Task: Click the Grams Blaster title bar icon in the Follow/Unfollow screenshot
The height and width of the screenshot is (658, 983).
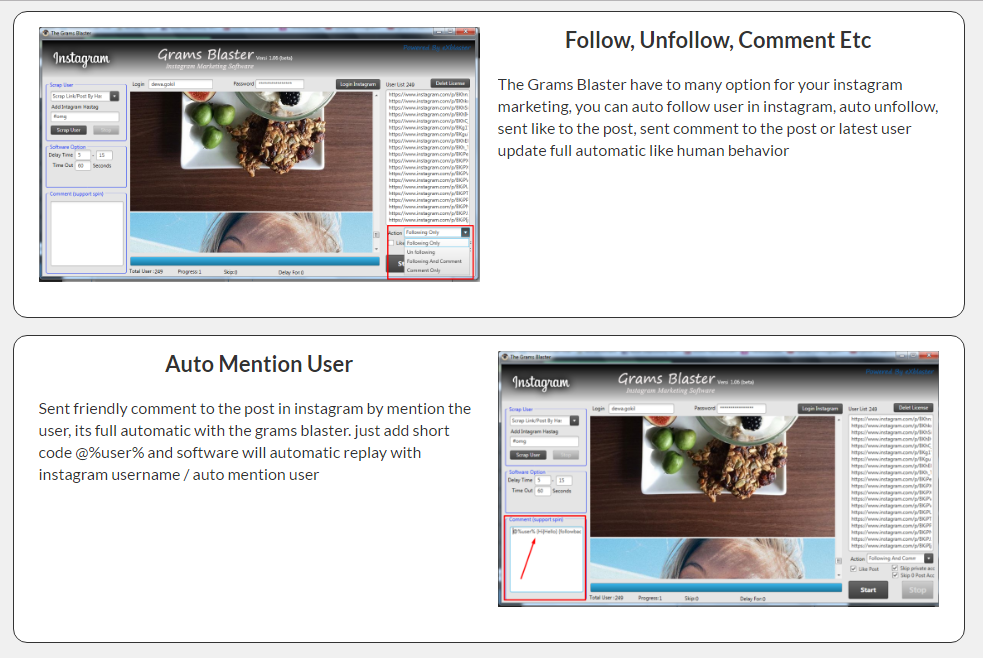Action: coord(46,33)
